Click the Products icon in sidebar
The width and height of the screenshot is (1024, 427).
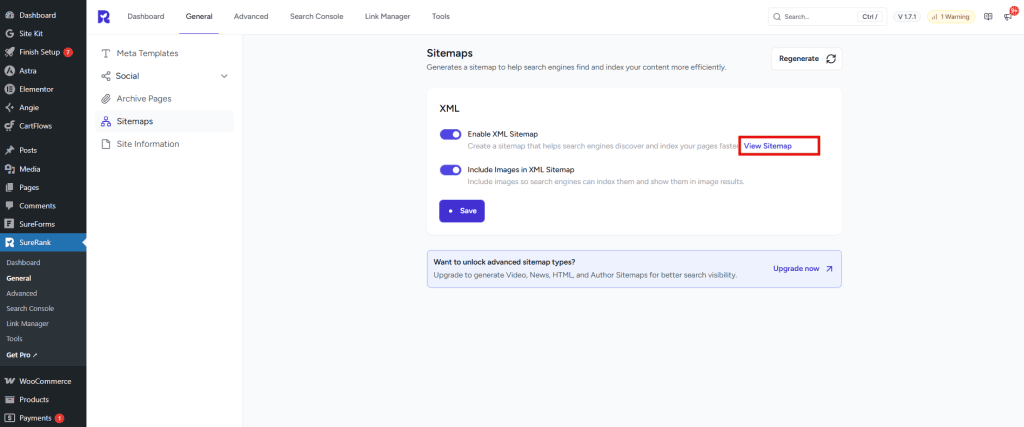coord(9,400)
